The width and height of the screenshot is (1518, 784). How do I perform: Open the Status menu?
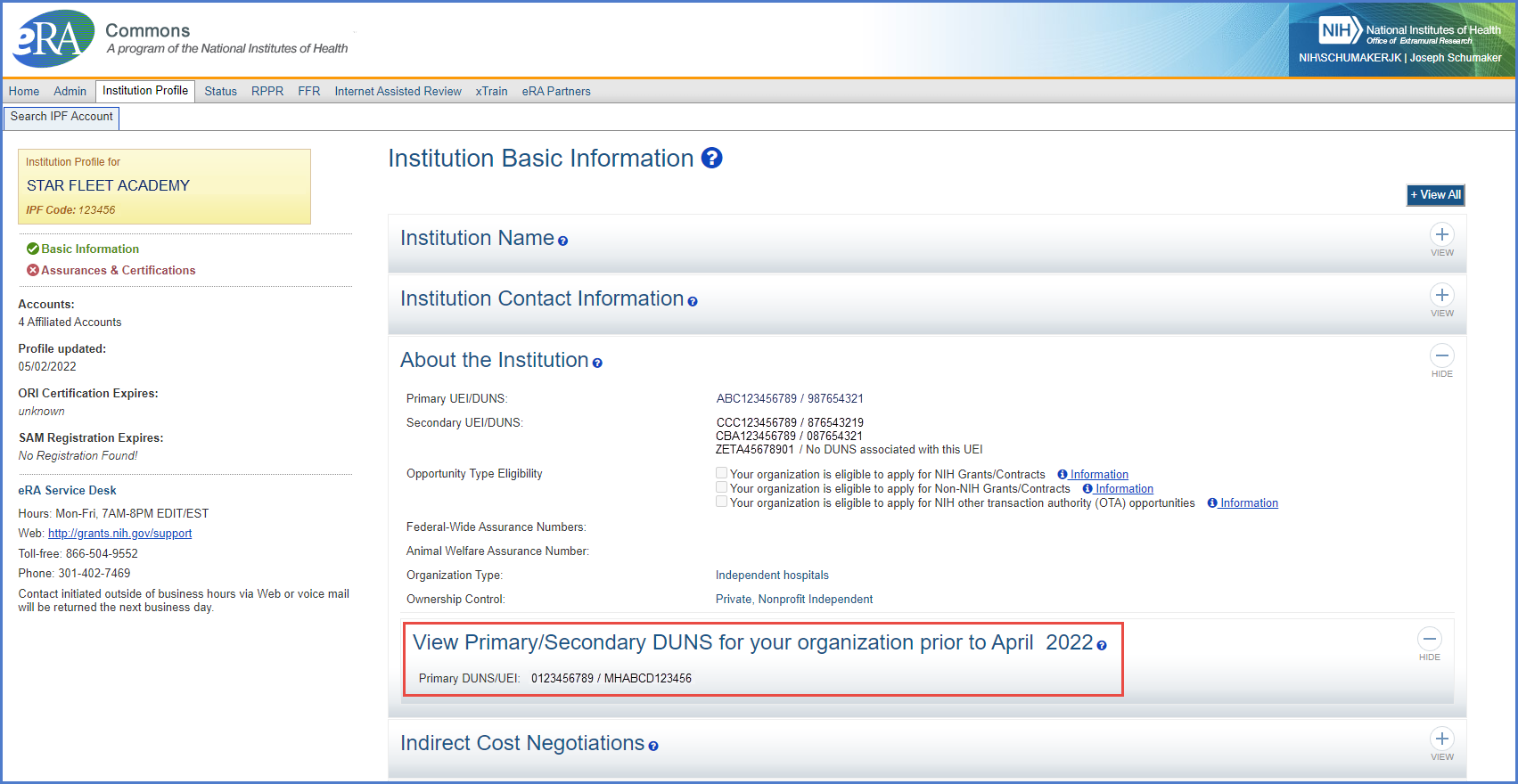point(220,91)
